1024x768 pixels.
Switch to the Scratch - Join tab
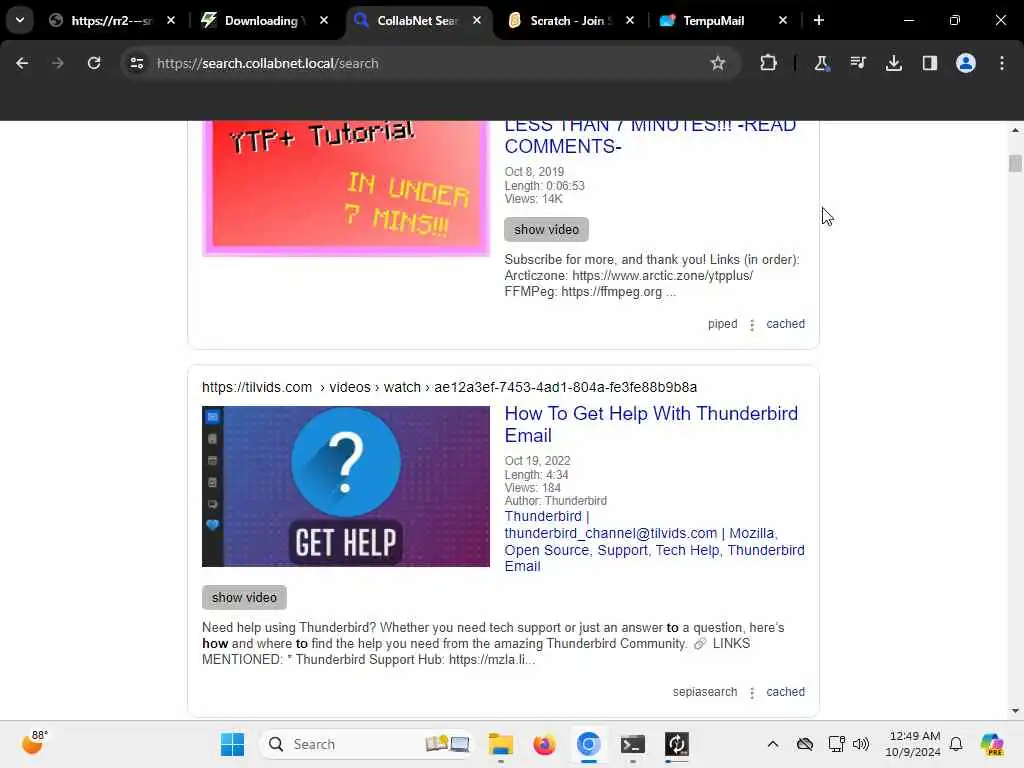(568, 20)
